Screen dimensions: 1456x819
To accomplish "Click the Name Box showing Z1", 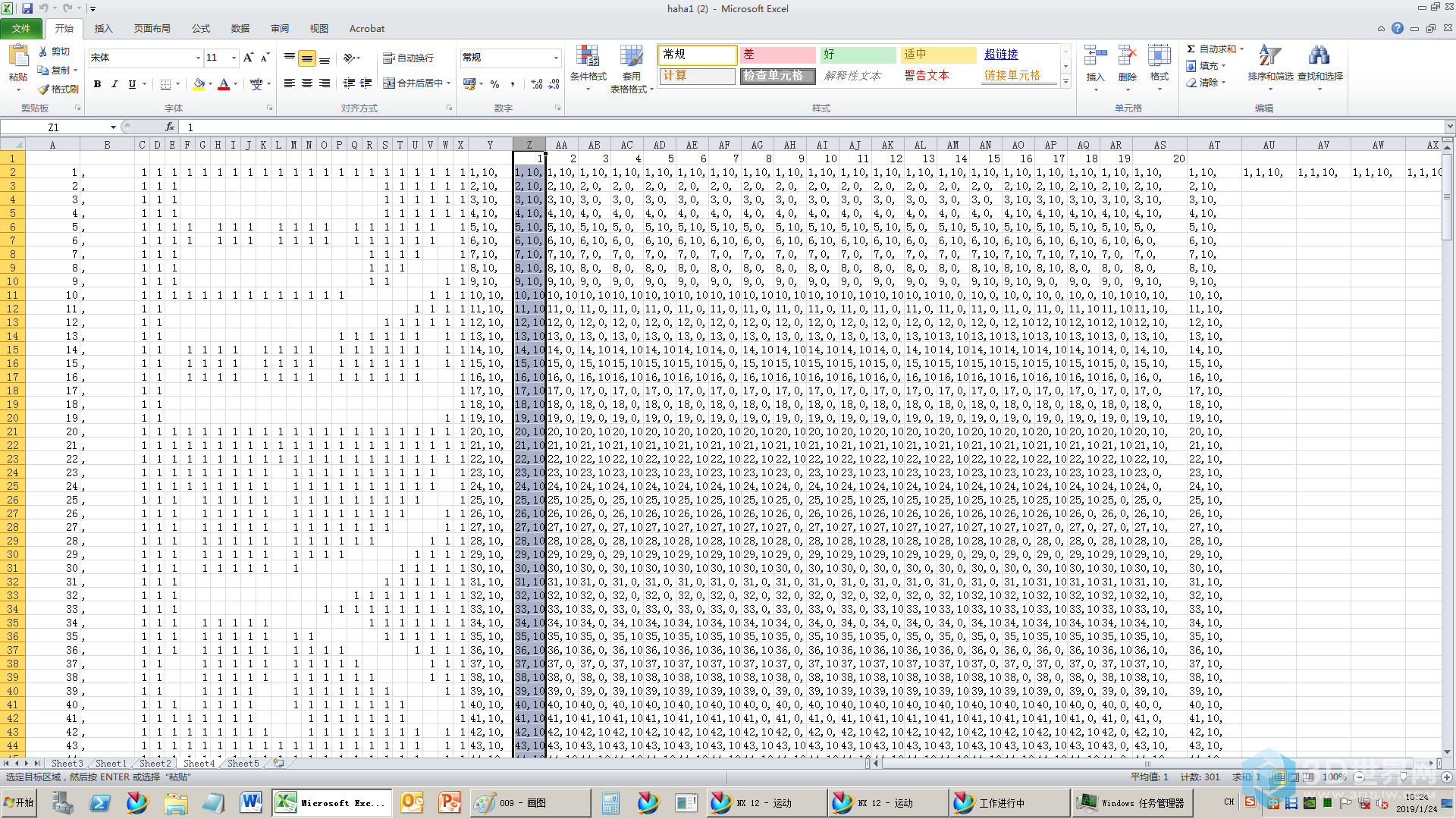I will point(54,127).
